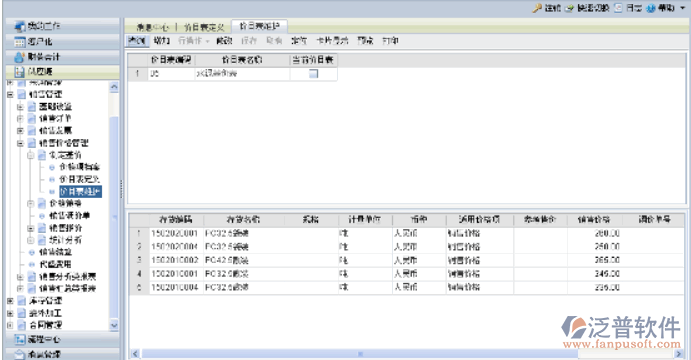Open the 客户化 sidebar module with calendar icon
The height and width of the screenshot is (360, 691).
pos(19,42)
